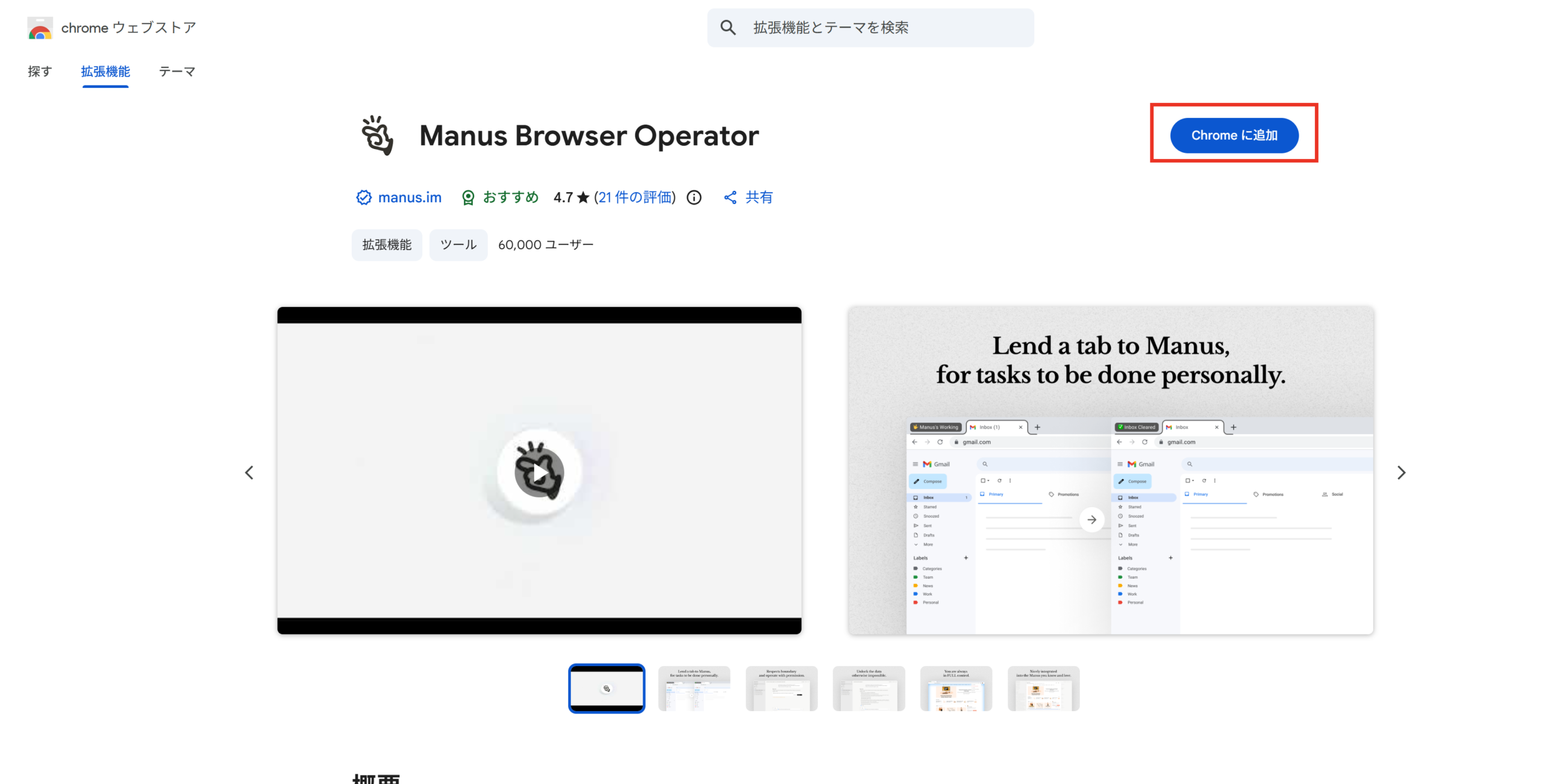Click the Chrome Web Store logo

click(40, 28)
